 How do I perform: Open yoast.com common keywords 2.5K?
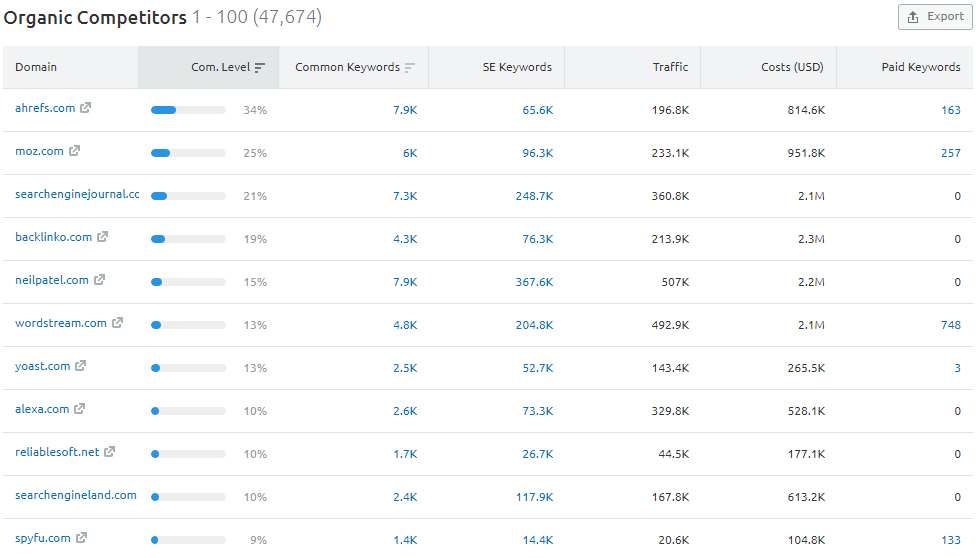point(405,367)
